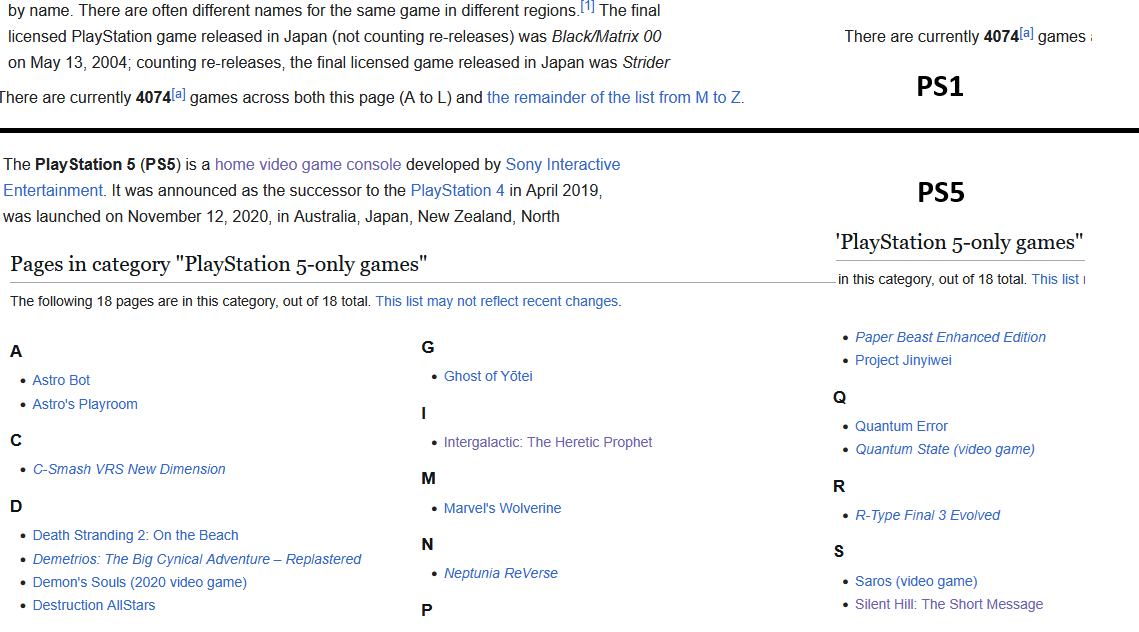1139x632 pixels.
Task: Click the letter P section heading
Action: point(427,610)
